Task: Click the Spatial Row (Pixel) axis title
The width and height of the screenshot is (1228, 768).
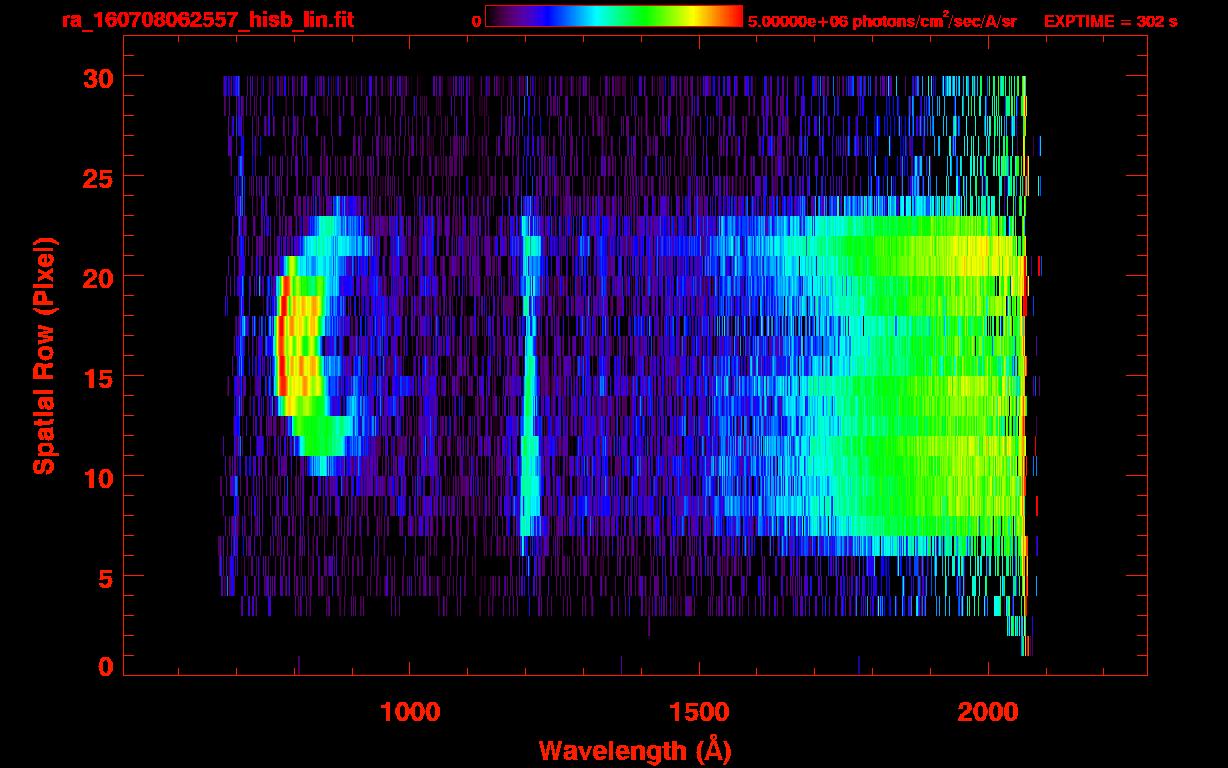Action: pos(44,356)
